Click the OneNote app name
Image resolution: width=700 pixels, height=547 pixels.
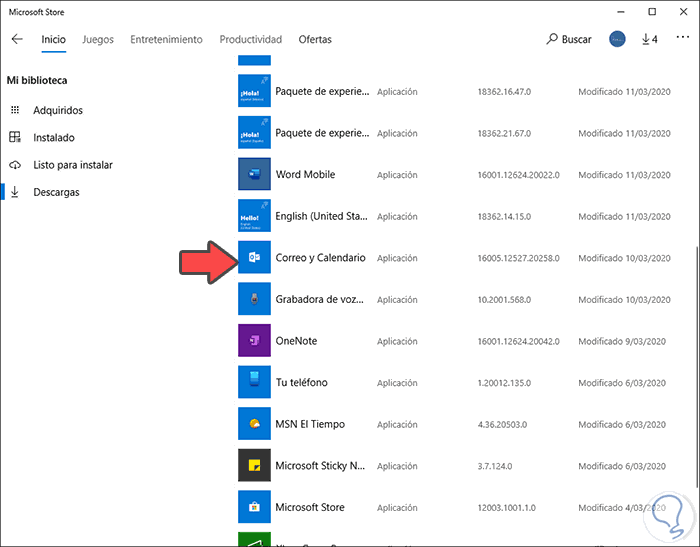(296, 341)
